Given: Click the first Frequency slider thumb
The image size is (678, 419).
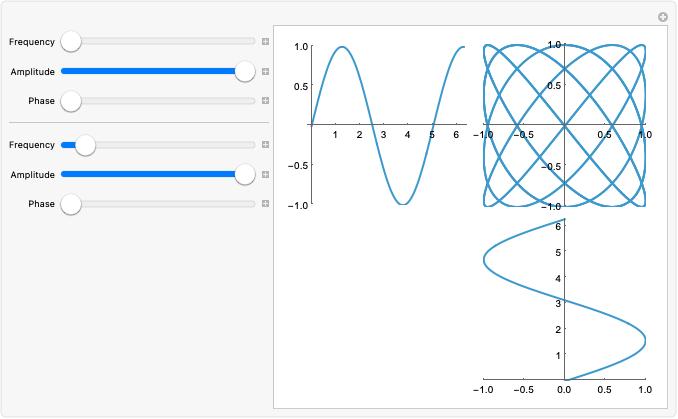Looking at the screenshot, I should 71,42.
